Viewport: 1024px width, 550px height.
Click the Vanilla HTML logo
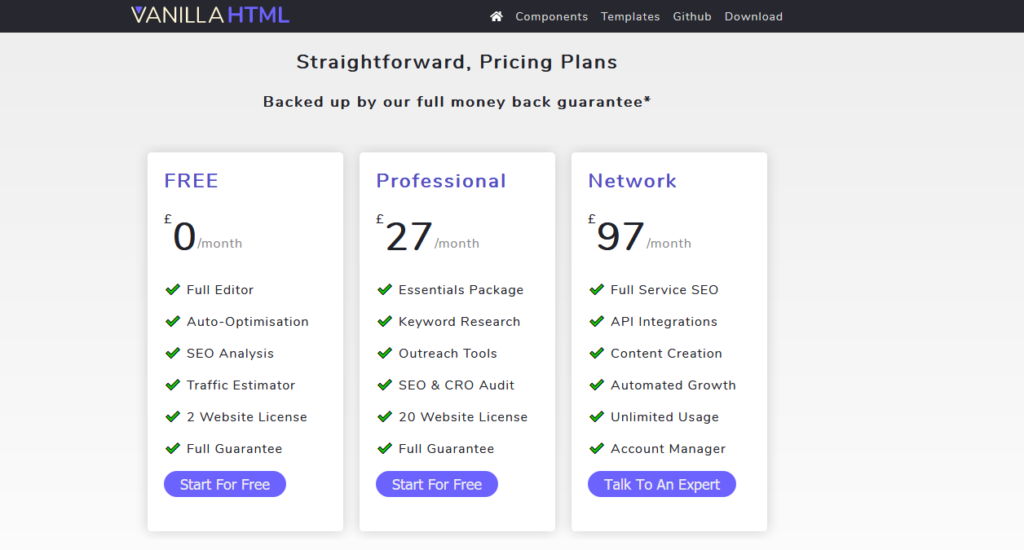(x=210, y=16)
